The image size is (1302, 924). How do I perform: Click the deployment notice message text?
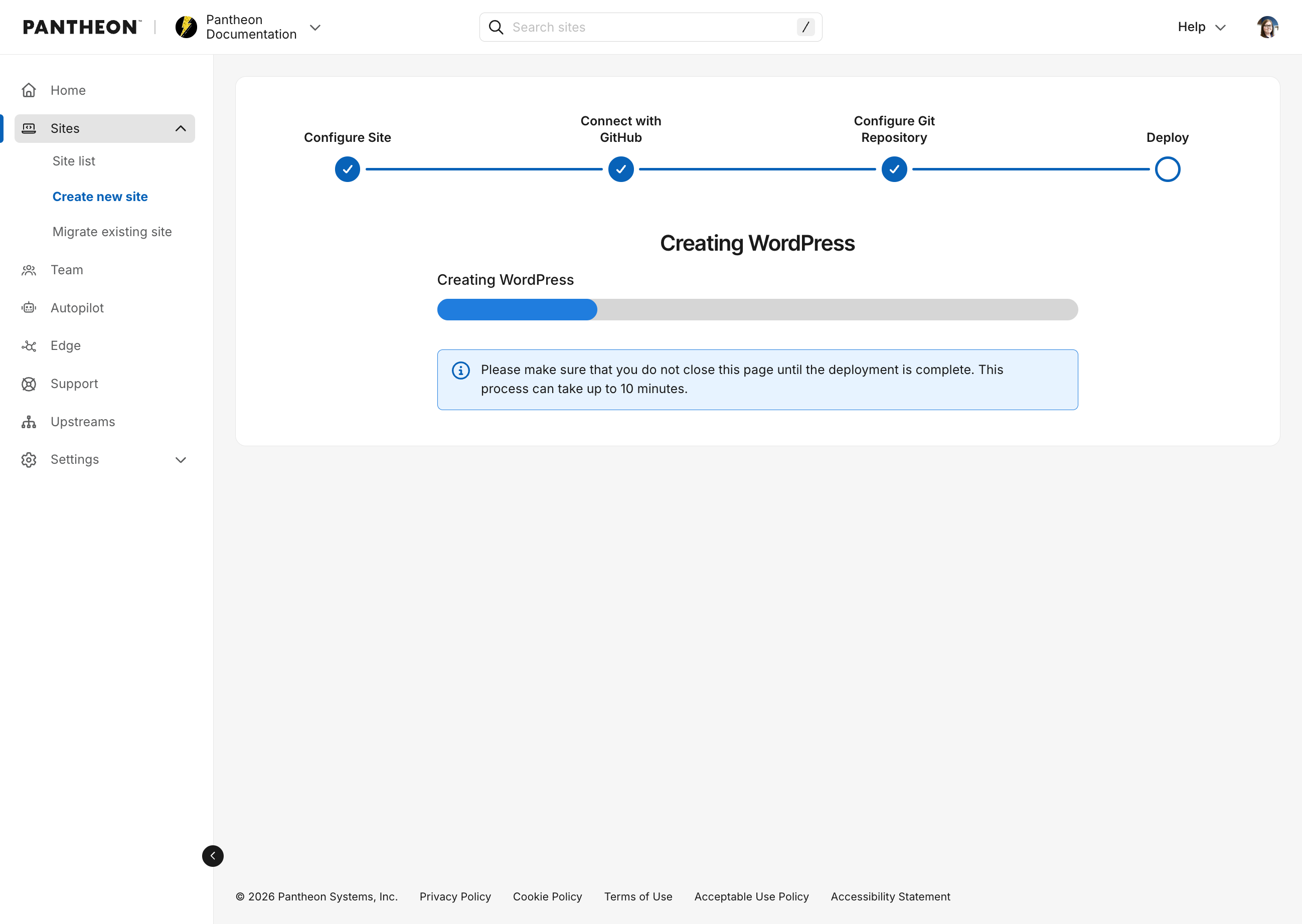[x=742, y=379]
